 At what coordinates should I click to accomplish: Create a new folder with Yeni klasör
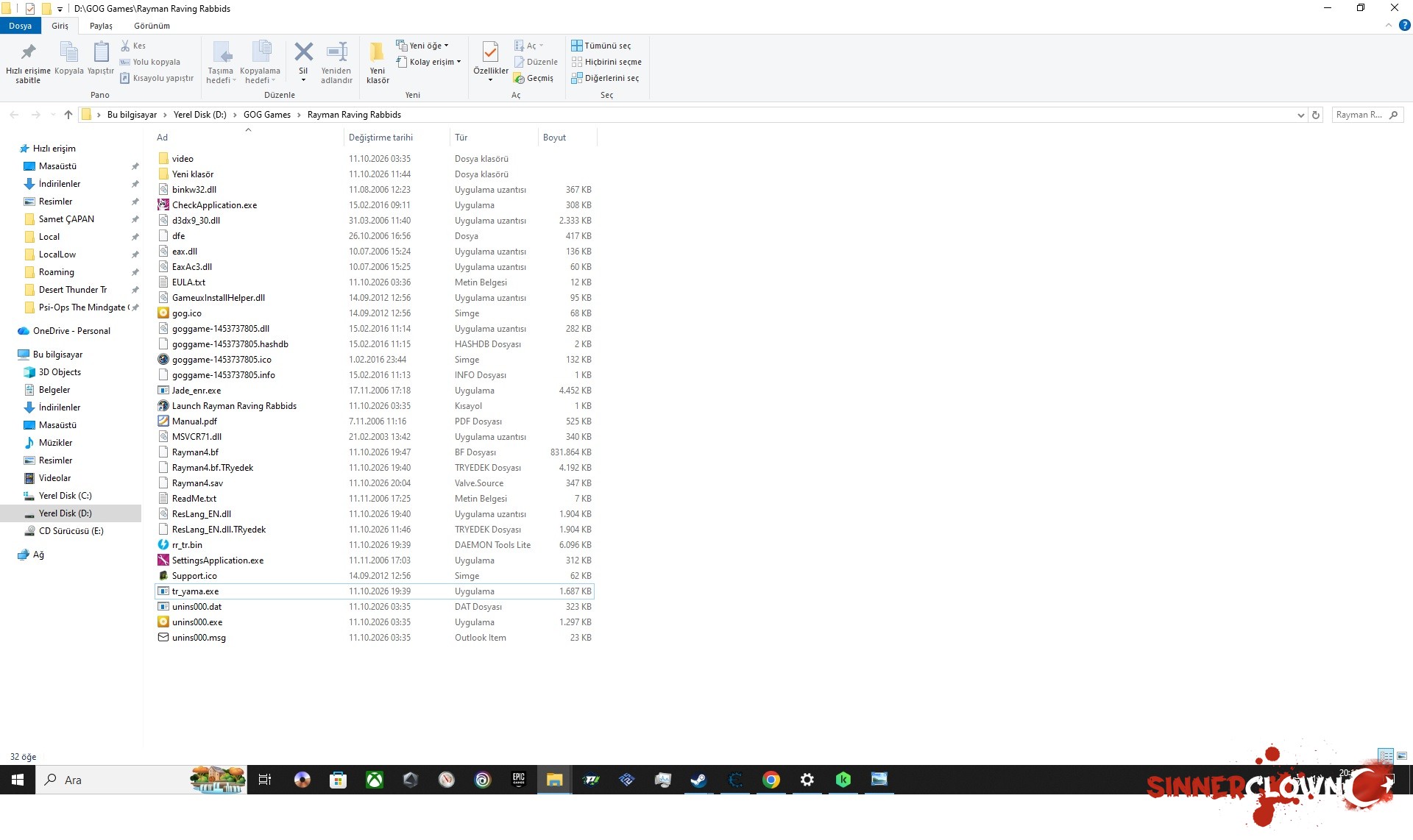(378, 63)
